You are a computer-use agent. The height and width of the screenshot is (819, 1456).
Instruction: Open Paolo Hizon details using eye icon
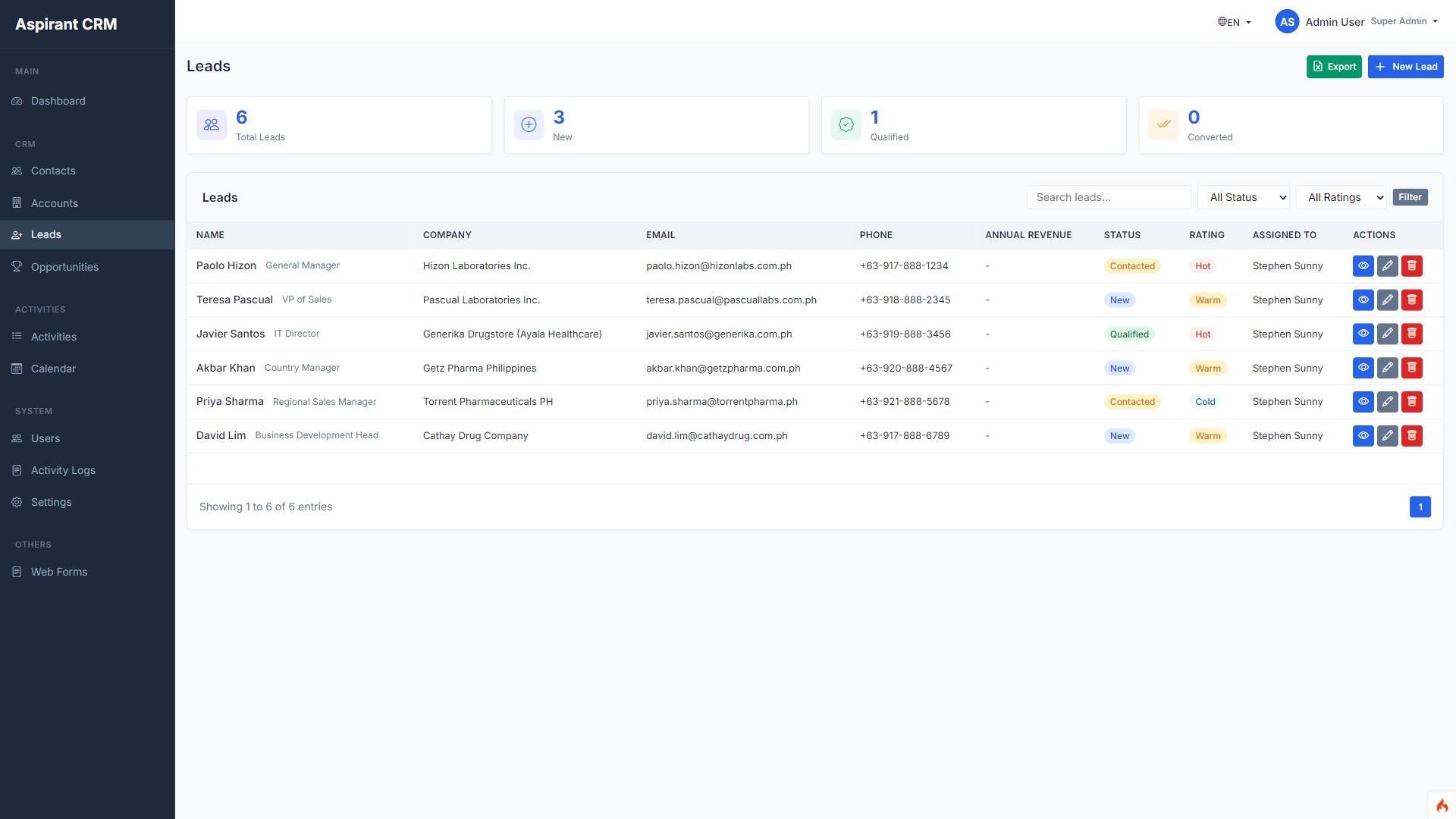click(1363, 266)
